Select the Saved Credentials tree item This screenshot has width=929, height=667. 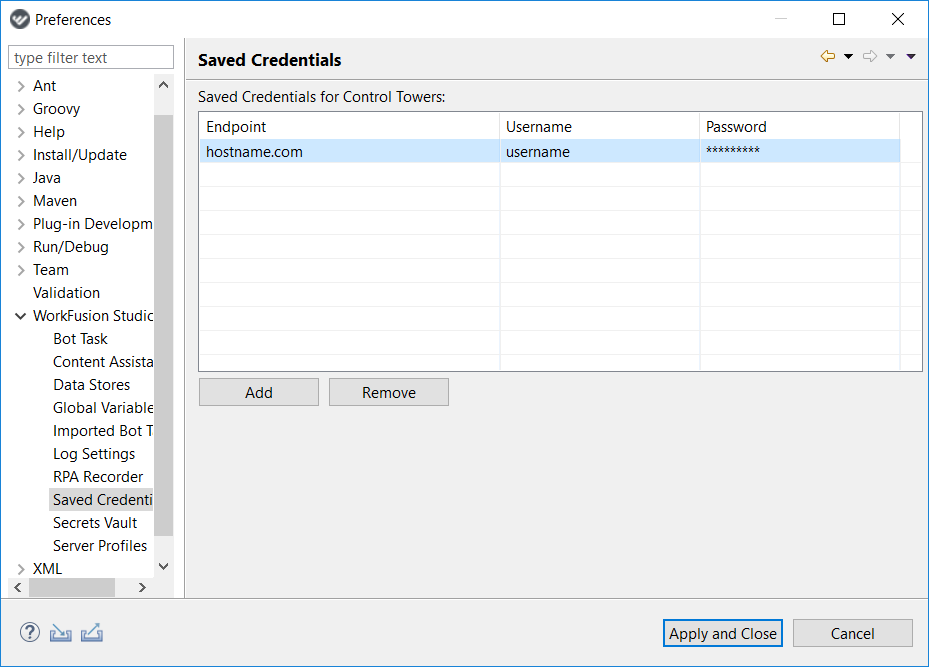pos(101,500)
